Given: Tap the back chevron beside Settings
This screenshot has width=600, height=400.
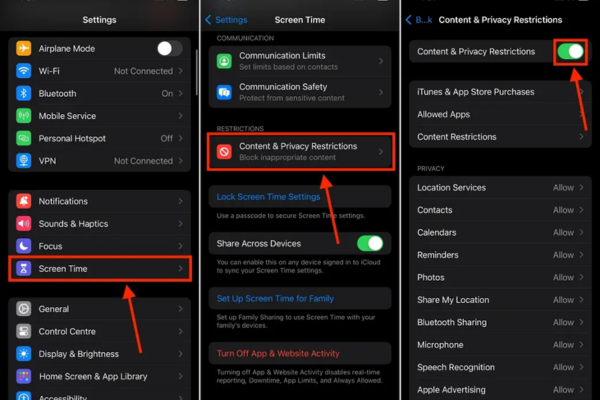Looking at the screenshot, I should (x=208, y=20).
